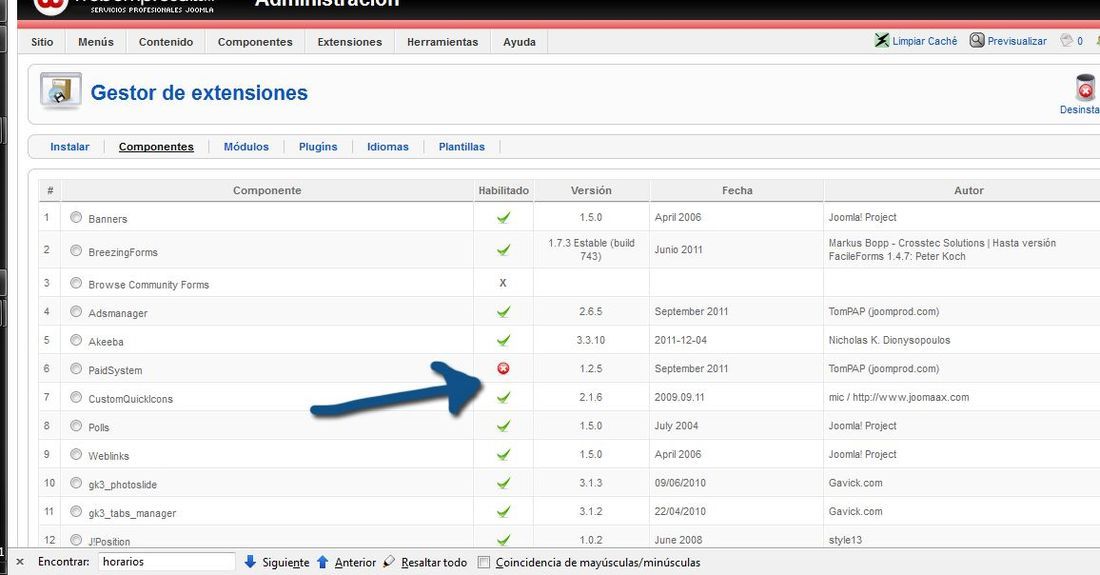Toggle enabled checkmark for gk3_tabs_manager

click(x=503, y=511)
